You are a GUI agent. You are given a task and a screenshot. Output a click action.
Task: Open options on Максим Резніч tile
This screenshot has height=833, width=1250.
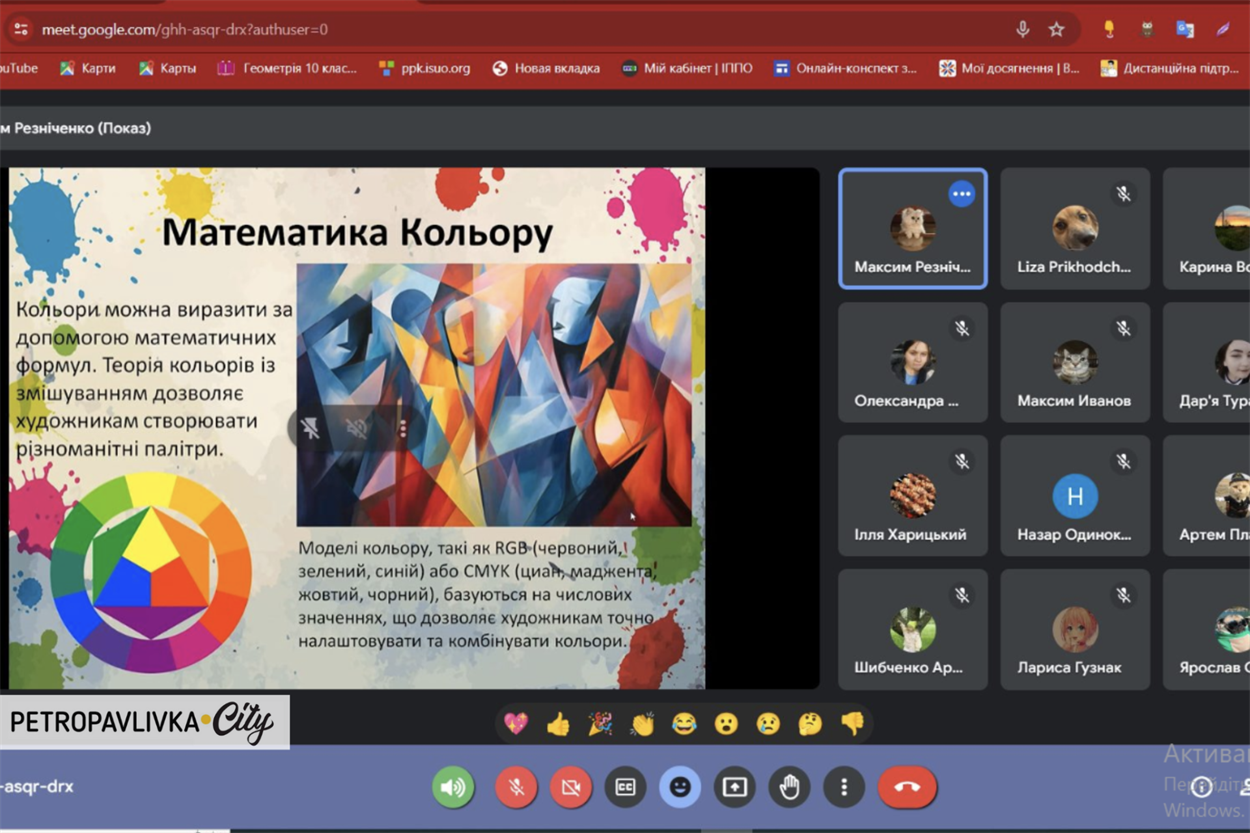961,194
